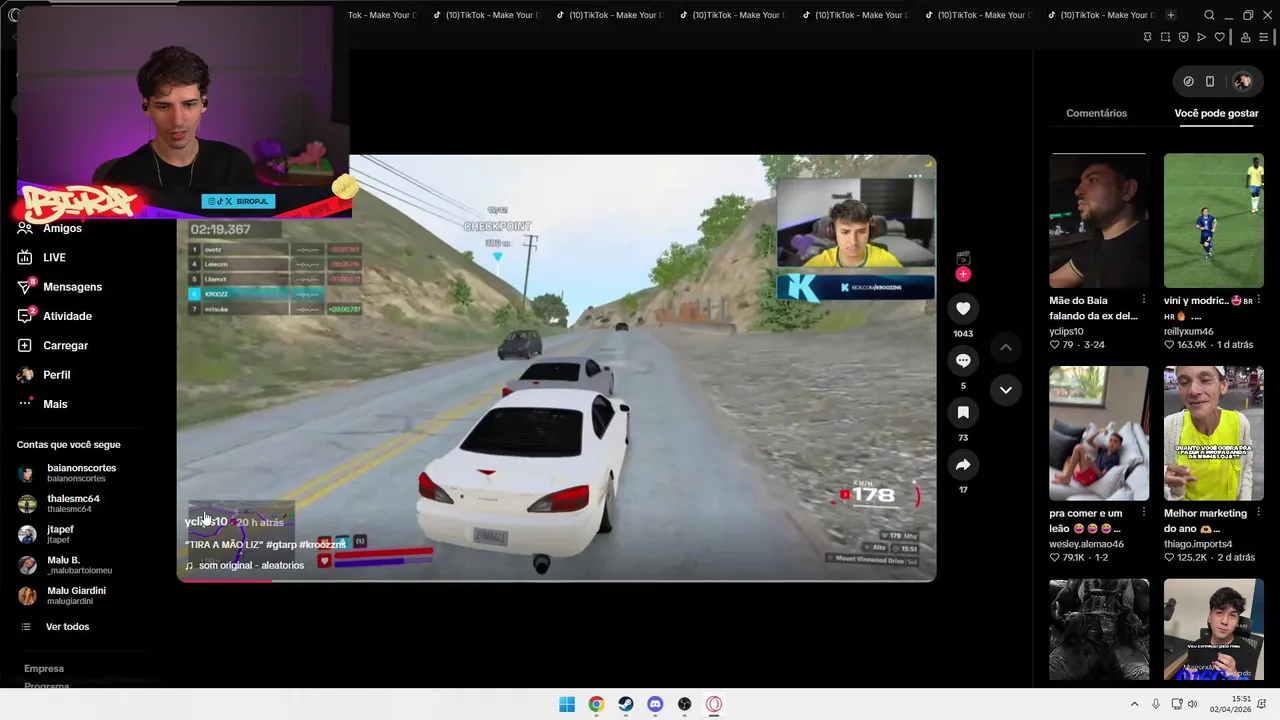Open Discord from the taskbar

click(x=655, y=704)
